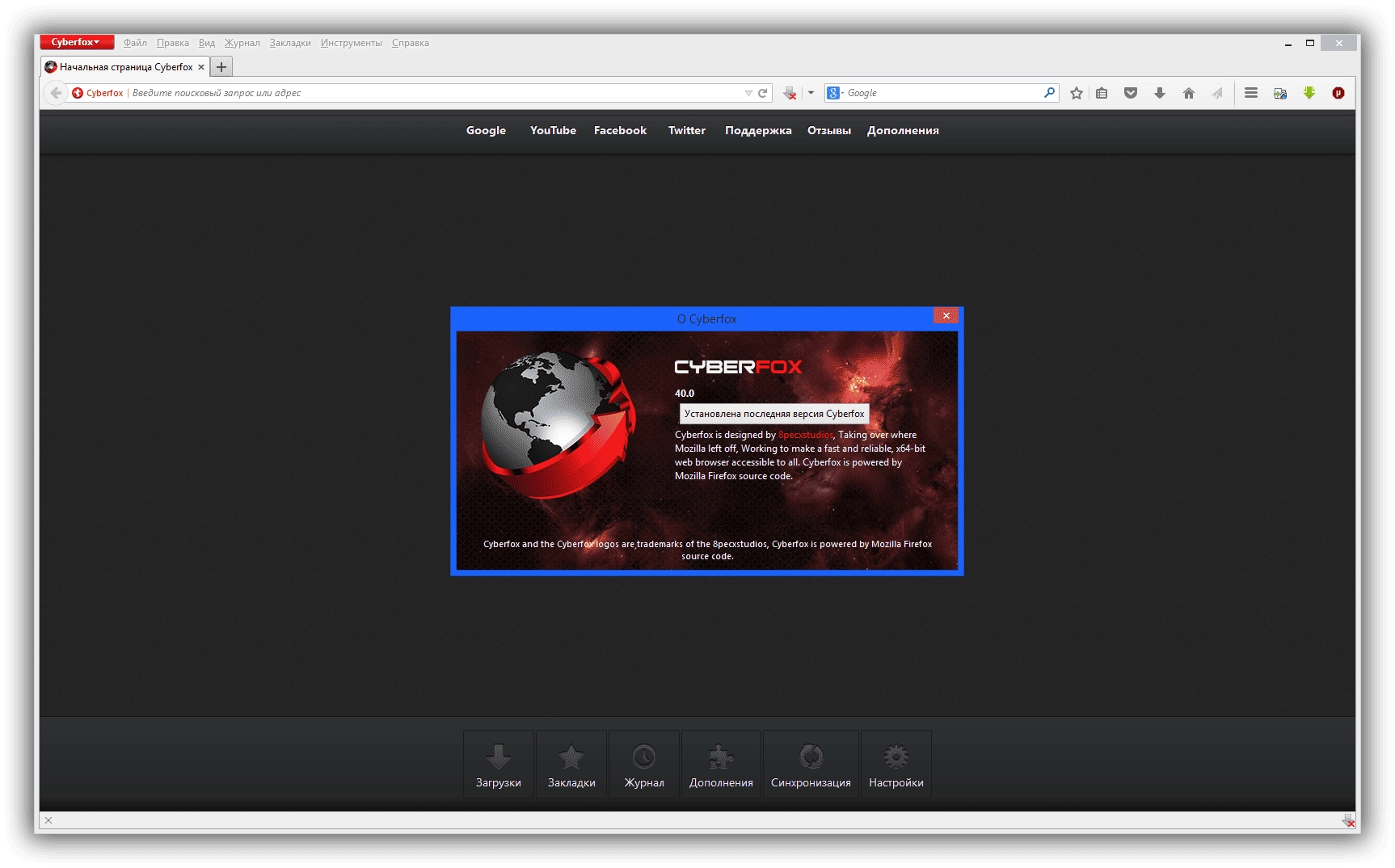
Task: Close the О Cyberfox dialog
Action: pyautogui.click(x=946, y=315)
